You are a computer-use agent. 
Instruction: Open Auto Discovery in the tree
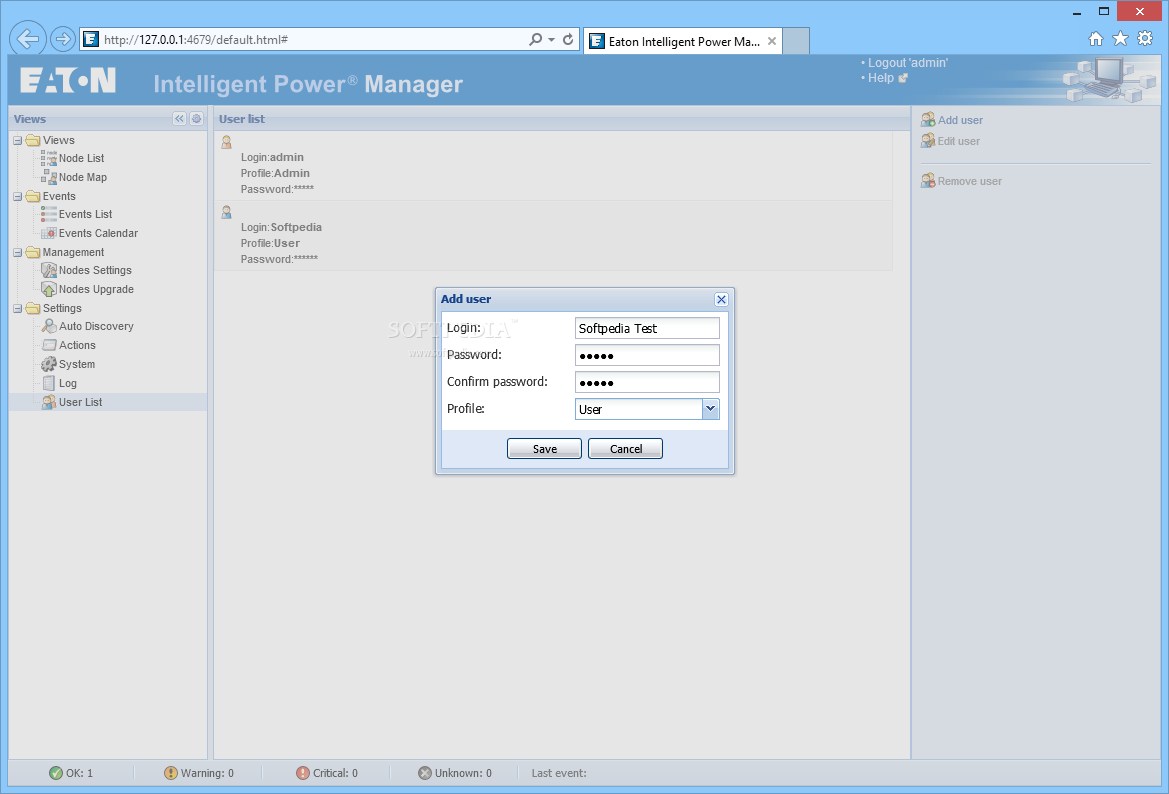(96, 326)
